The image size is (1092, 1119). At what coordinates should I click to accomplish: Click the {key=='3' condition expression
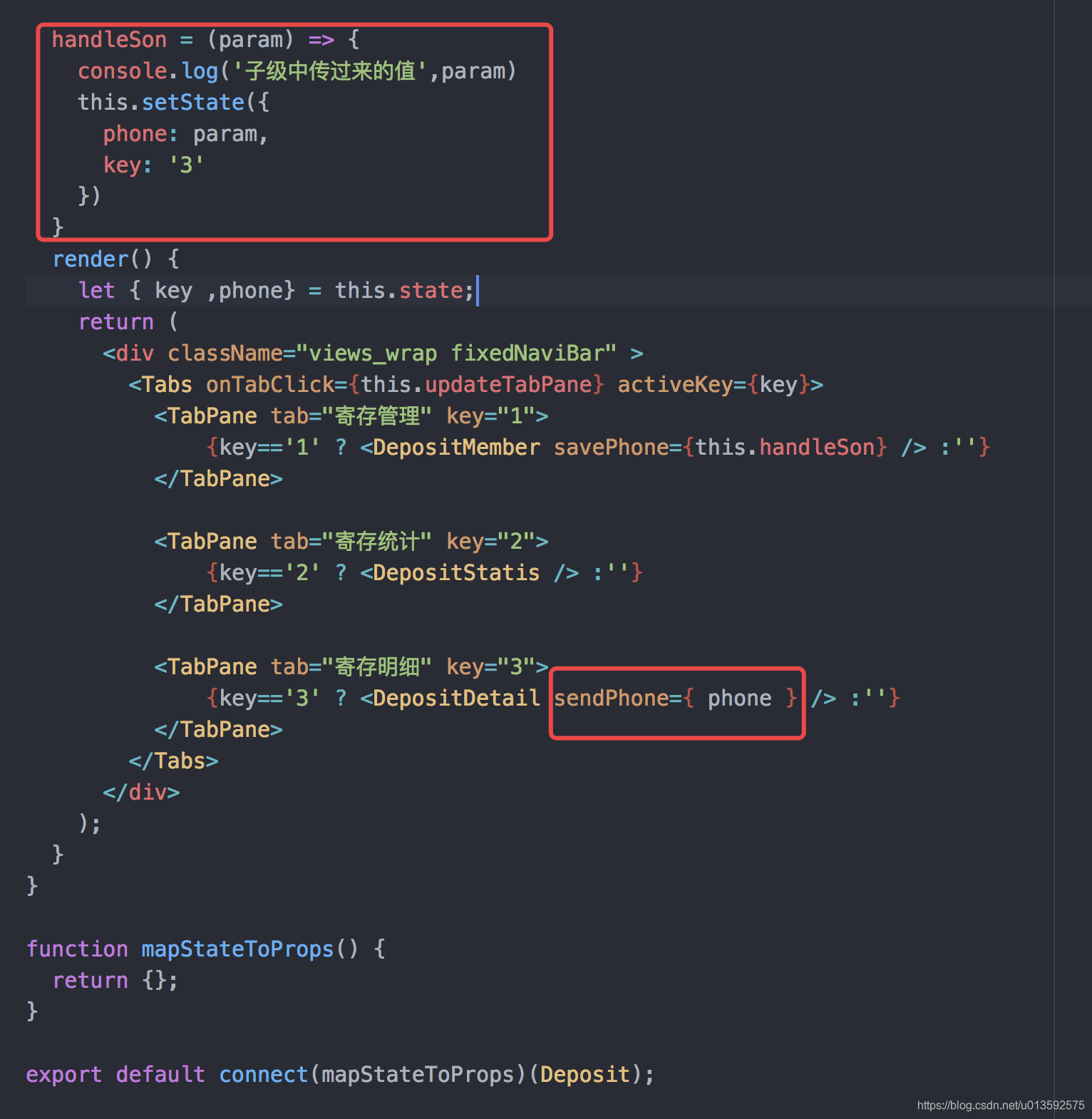263,698
